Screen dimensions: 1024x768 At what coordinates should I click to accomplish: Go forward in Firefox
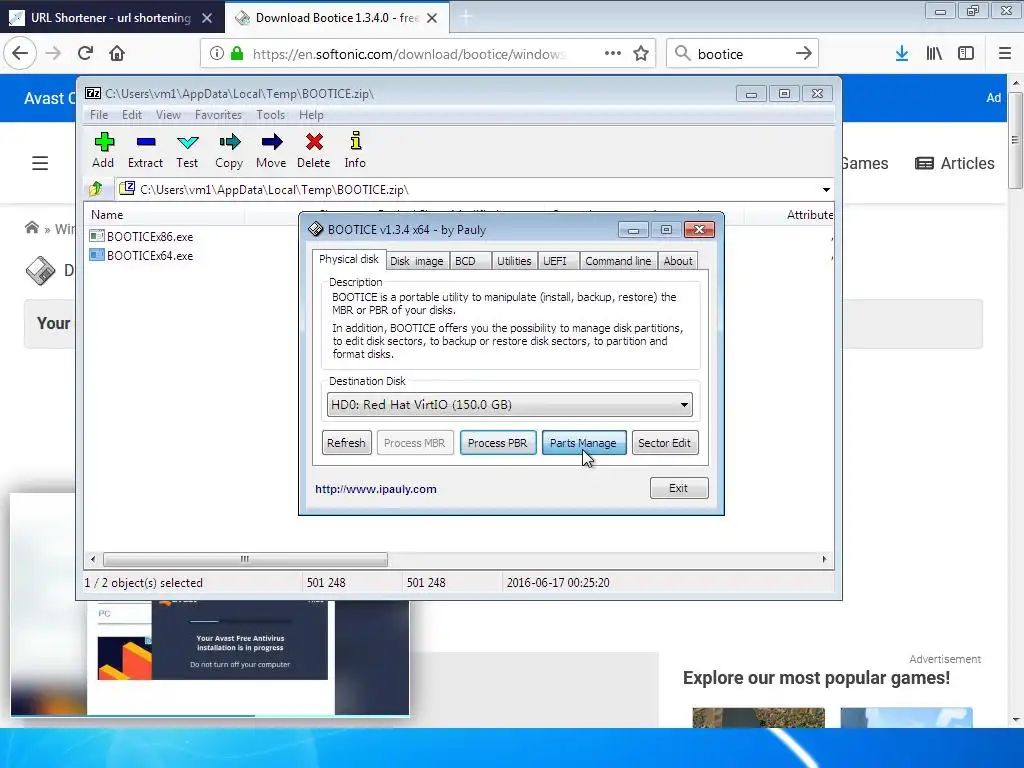(x=53, y=54)
